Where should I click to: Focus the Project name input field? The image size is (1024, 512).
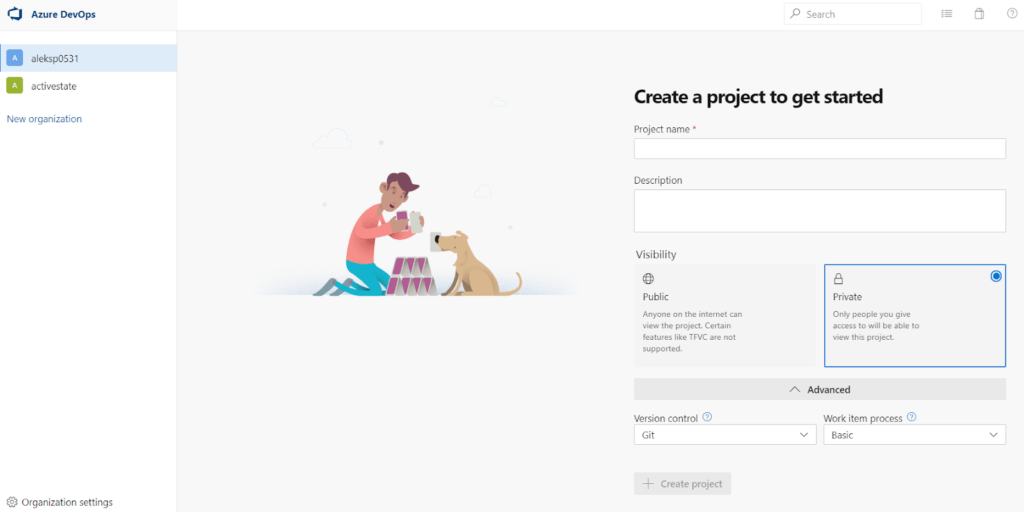(819, 149)
